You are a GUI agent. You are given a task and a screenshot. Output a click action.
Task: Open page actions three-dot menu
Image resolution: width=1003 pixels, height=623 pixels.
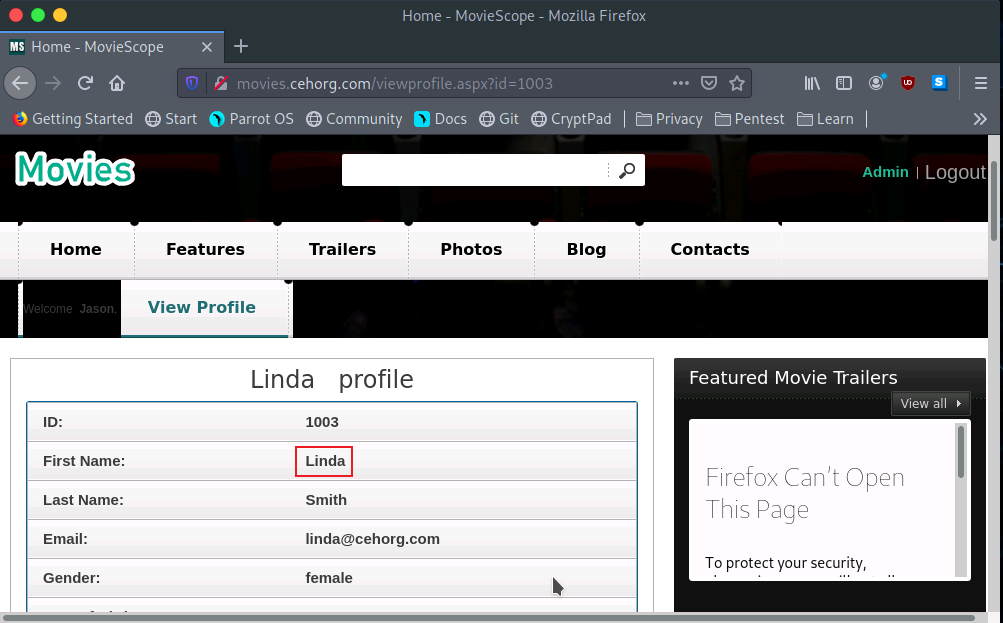click(x=680, y=83)
